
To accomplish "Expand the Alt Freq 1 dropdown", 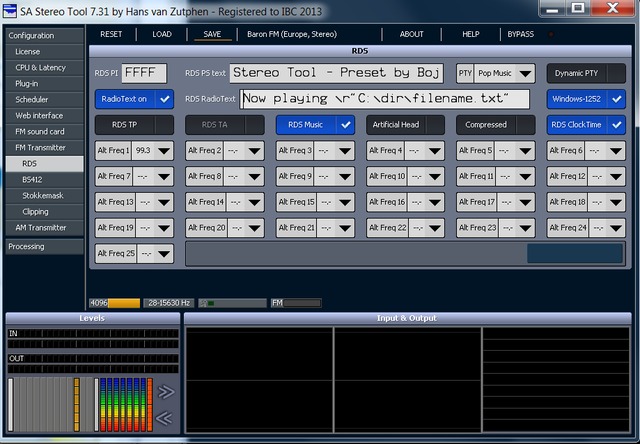I will 164,151.
